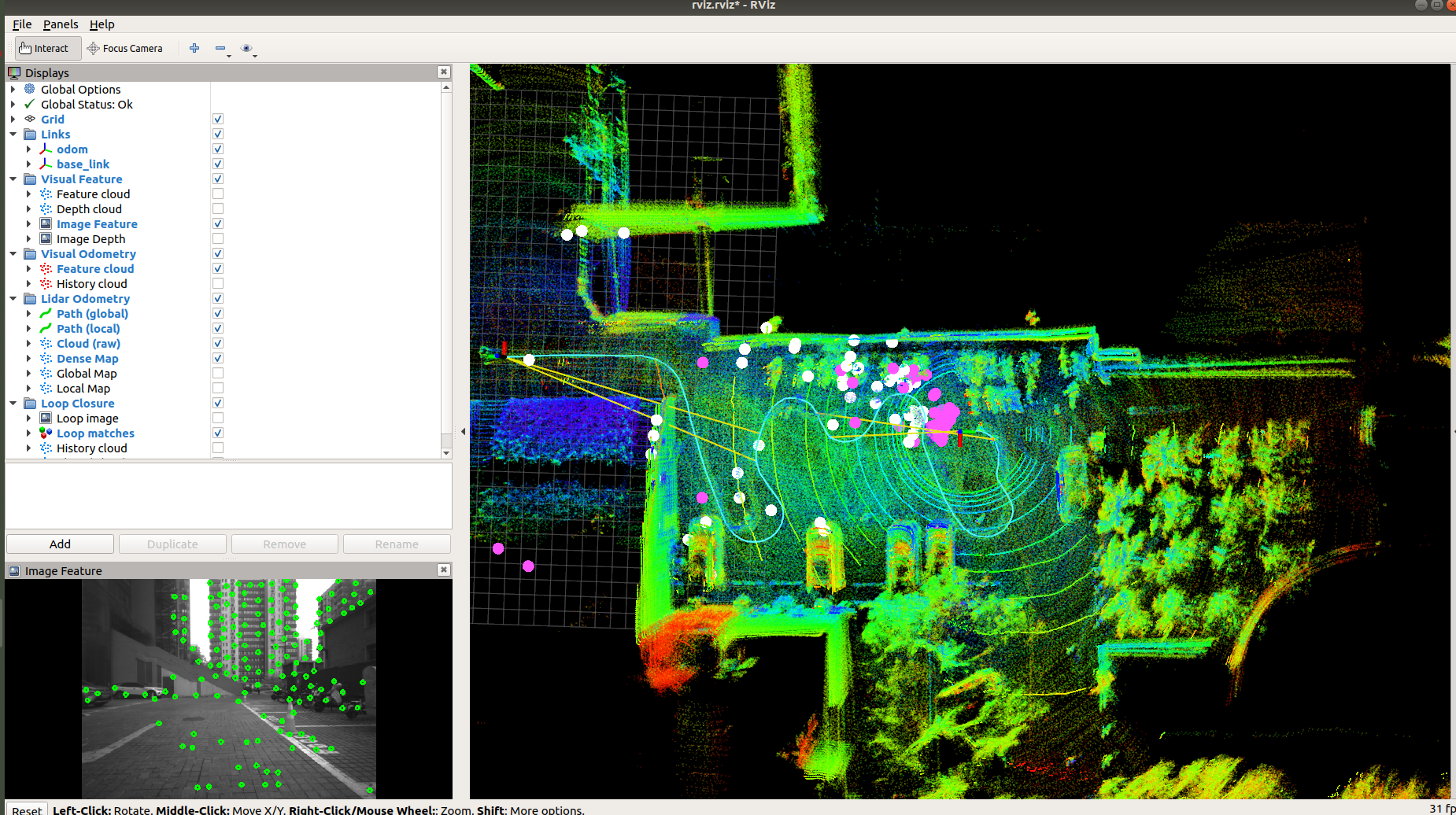Click the Global Status checkmark icon
Image resolution: width=1456 pixels, height=815 pixels.
coord(30,104)
